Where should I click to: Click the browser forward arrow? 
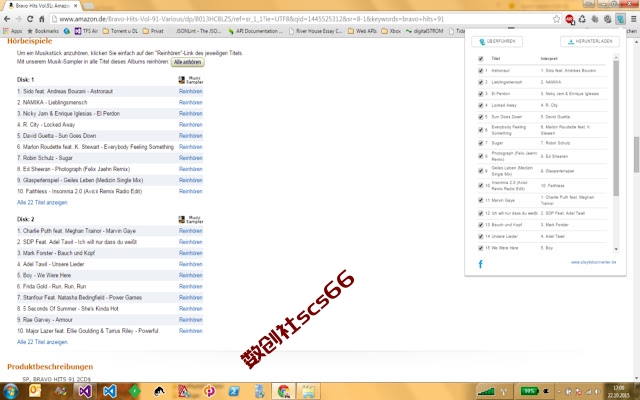click(x=18, y=19)
